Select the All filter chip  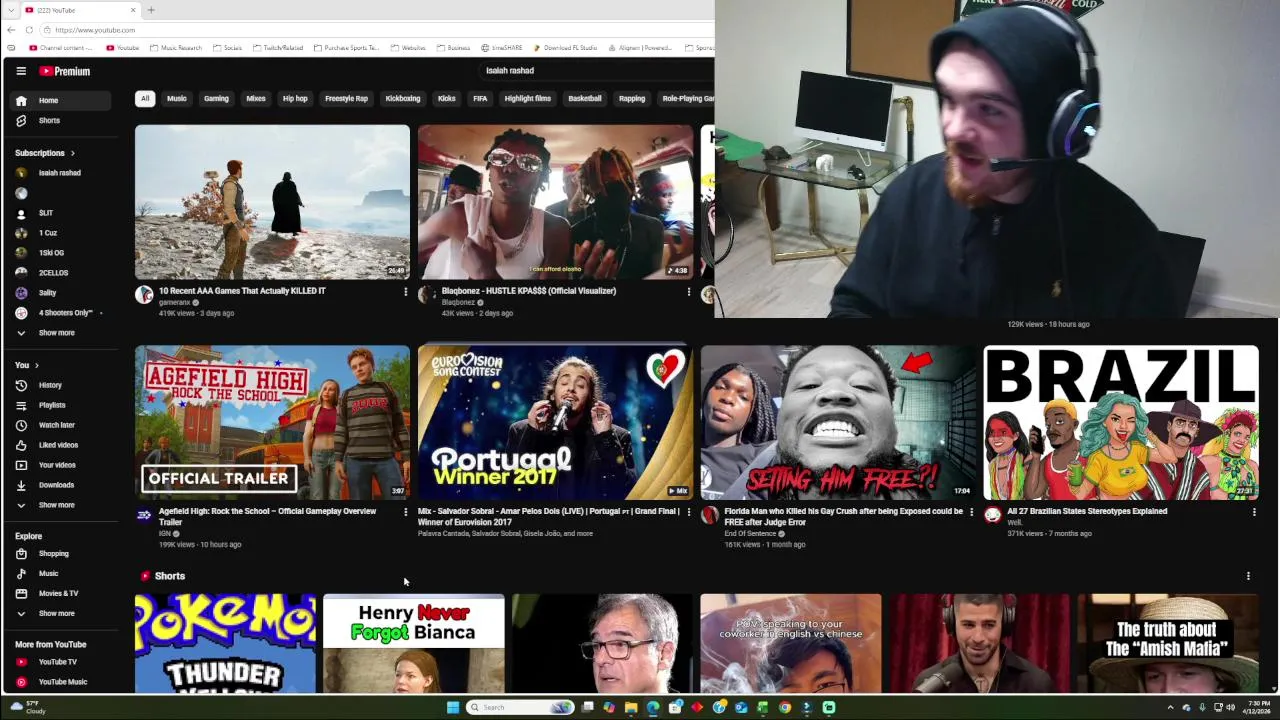(145, 99)
